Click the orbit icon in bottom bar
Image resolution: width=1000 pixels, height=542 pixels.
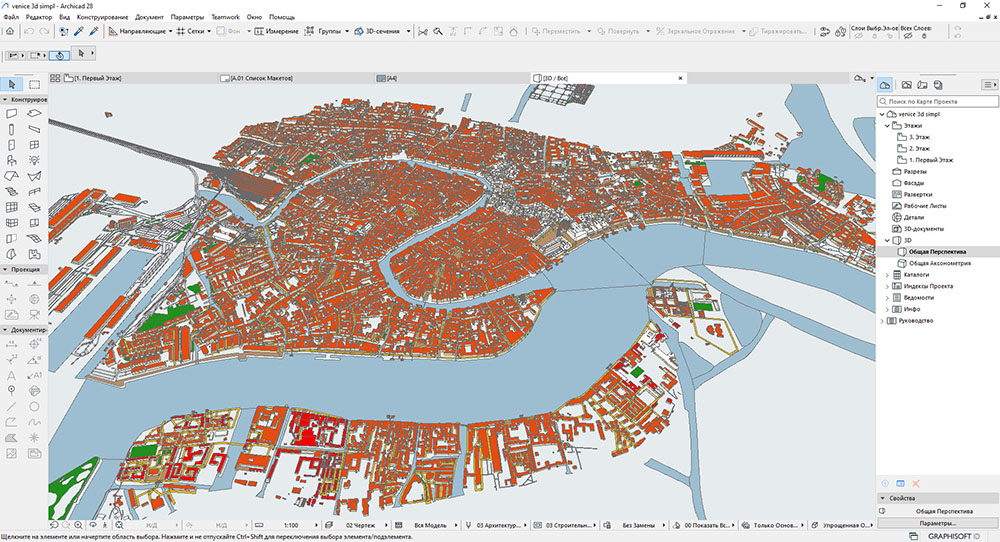[x=92, y=525]
